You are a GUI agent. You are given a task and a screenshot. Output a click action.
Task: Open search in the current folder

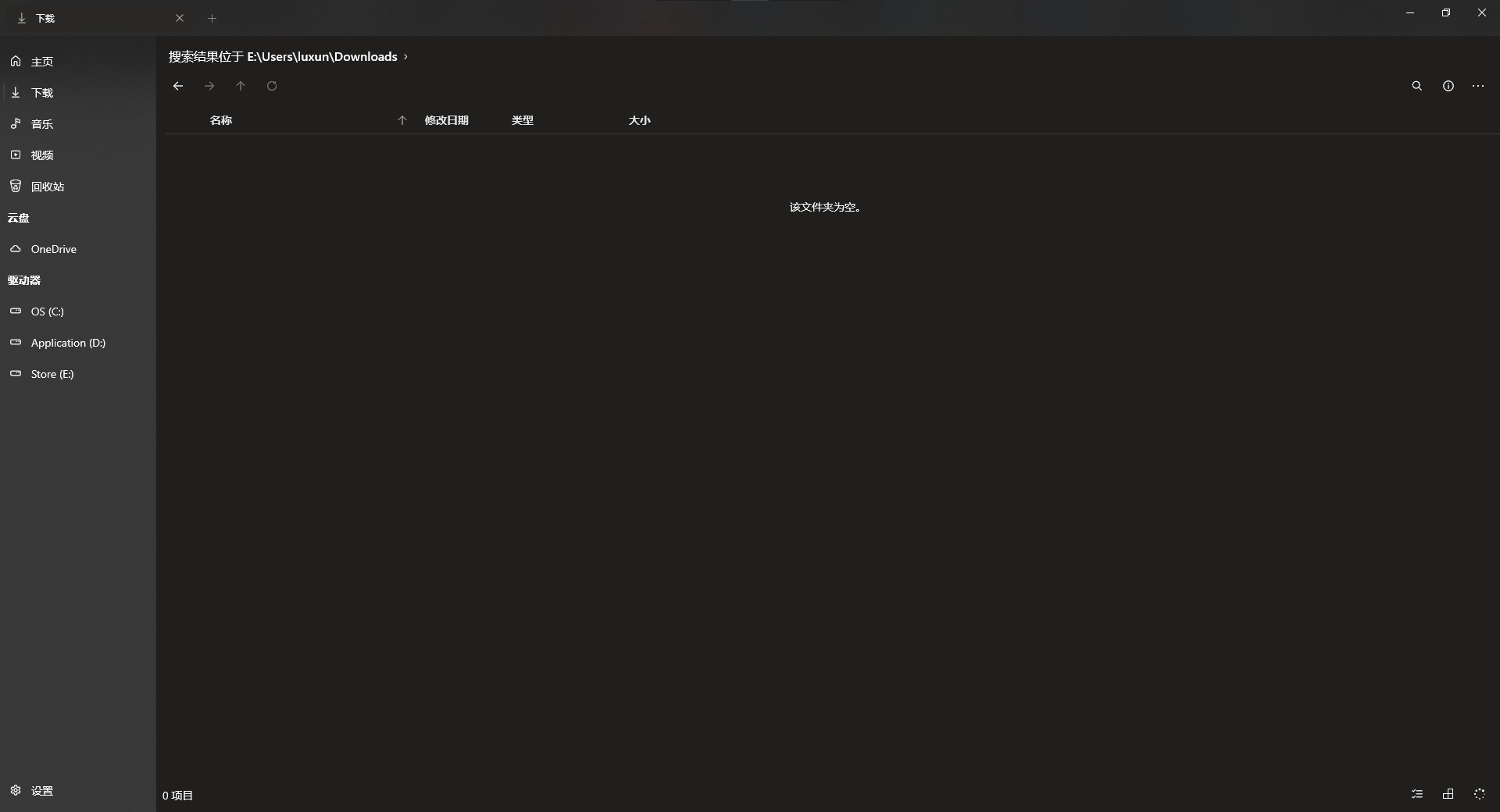(1417, 86)
